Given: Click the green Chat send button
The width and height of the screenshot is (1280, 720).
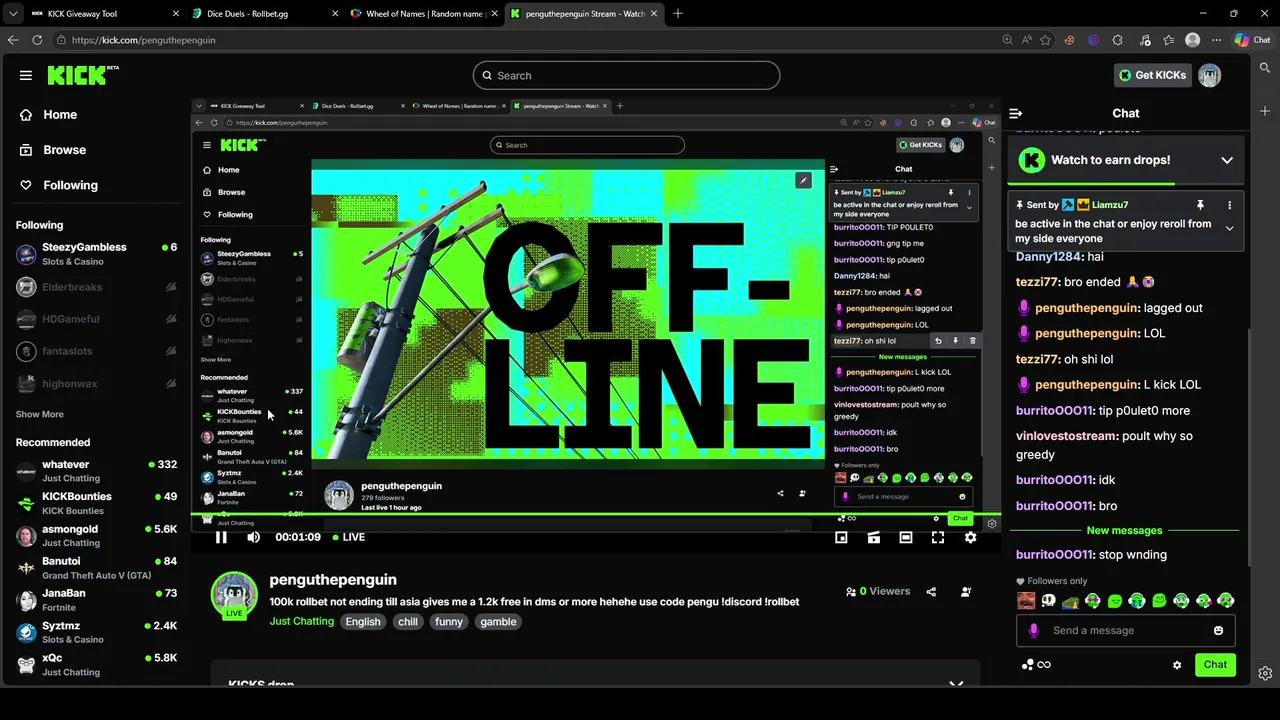Looking at the screenshot, I should tap(1215, 665).
